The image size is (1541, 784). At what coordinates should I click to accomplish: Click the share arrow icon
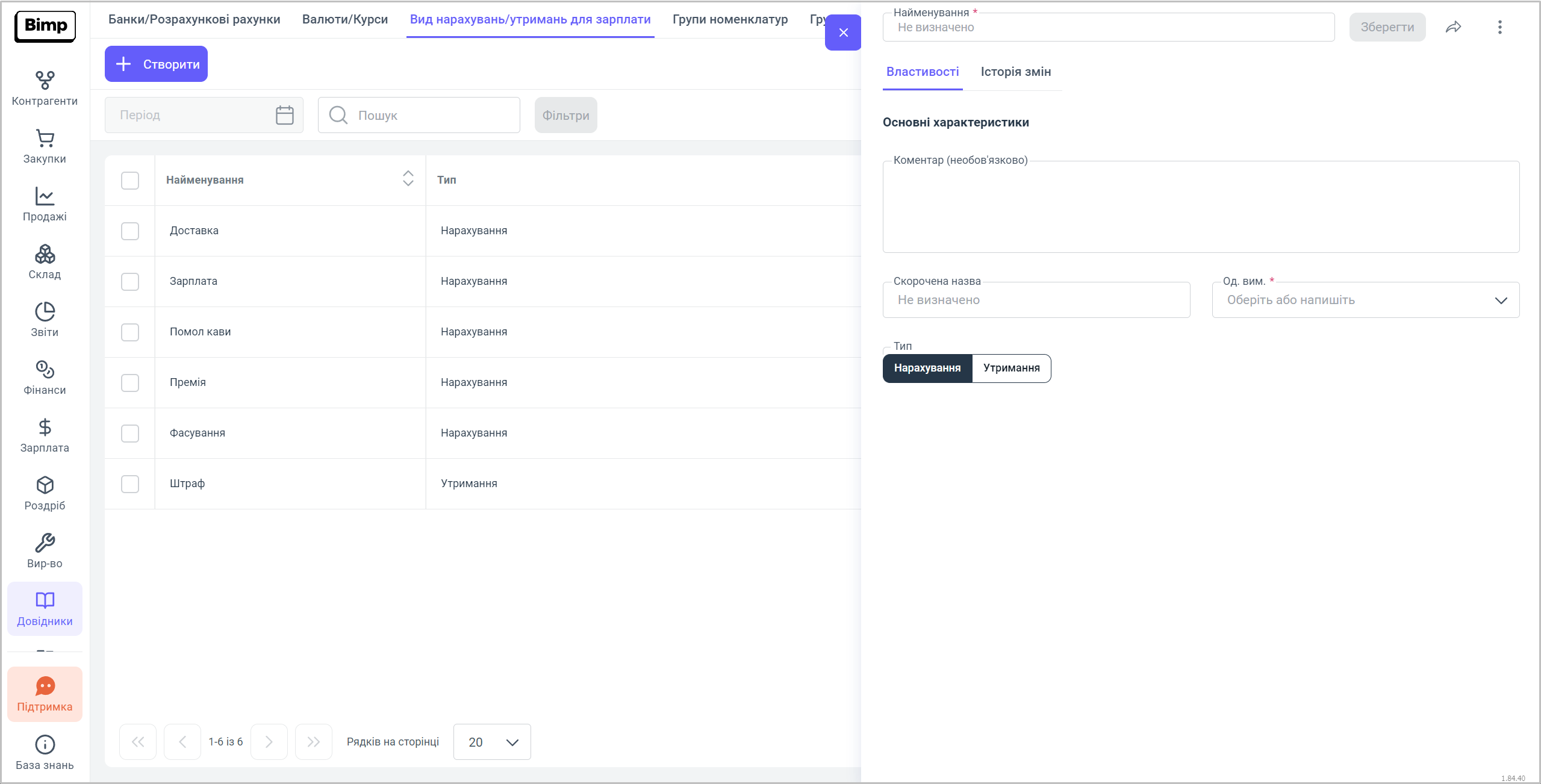tap(1453, 27)
